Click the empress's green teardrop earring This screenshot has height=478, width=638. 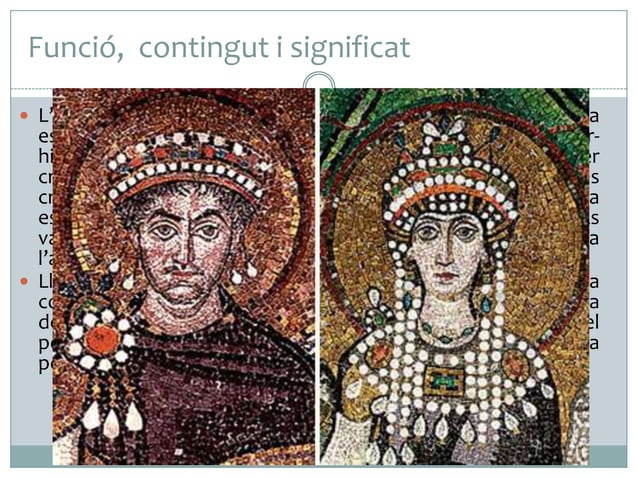coord(486,304)
